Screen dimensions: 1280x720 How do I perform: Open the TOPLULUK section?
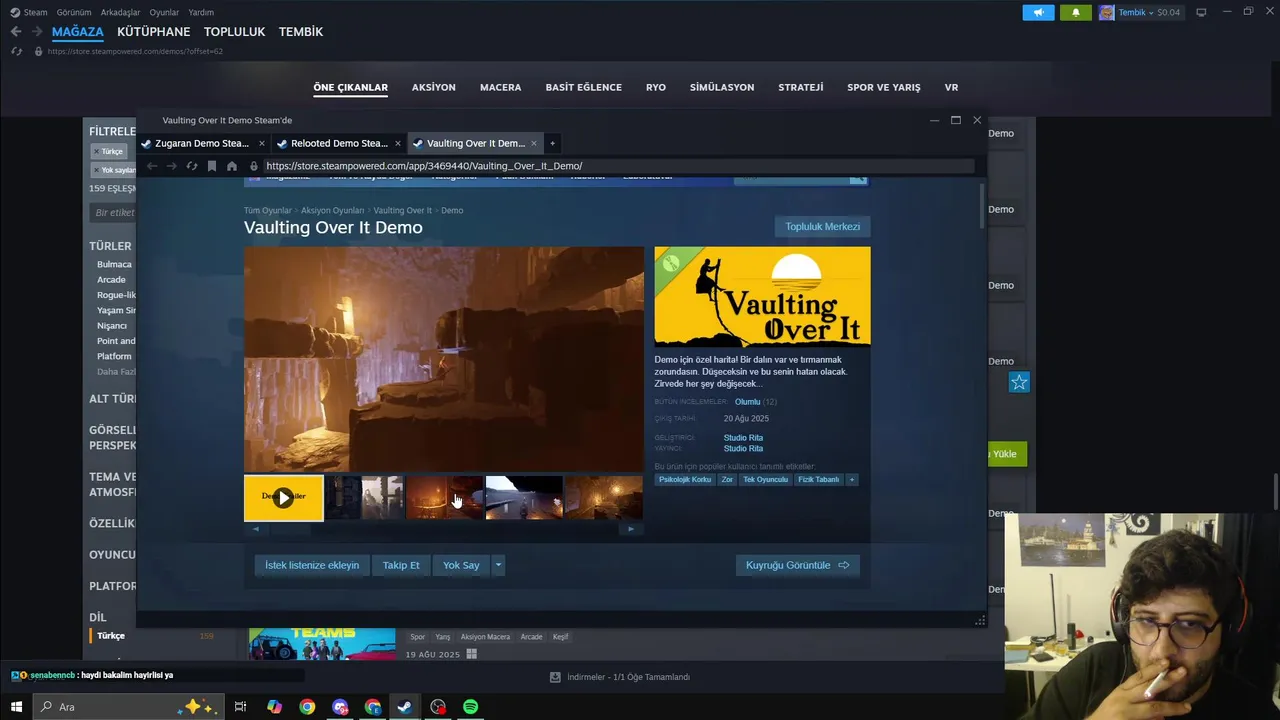pyautogui.click(x=234, y=32)
